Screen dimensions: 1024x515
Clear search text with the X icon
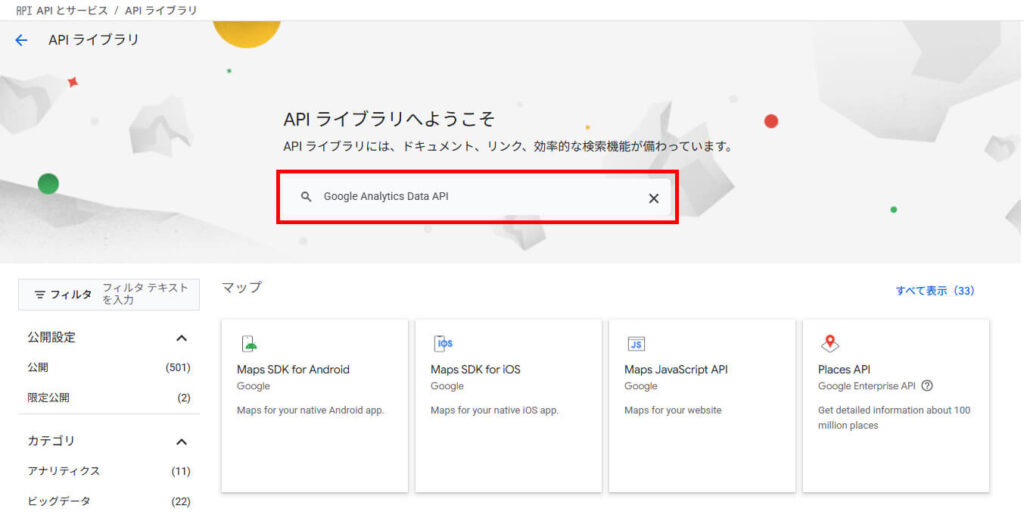653,198
